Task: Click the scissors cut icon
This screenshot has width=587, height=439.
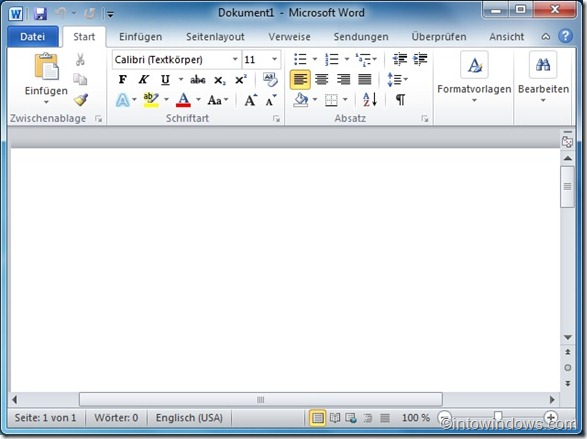Action: pyautogui.click(x=80, y=60)
